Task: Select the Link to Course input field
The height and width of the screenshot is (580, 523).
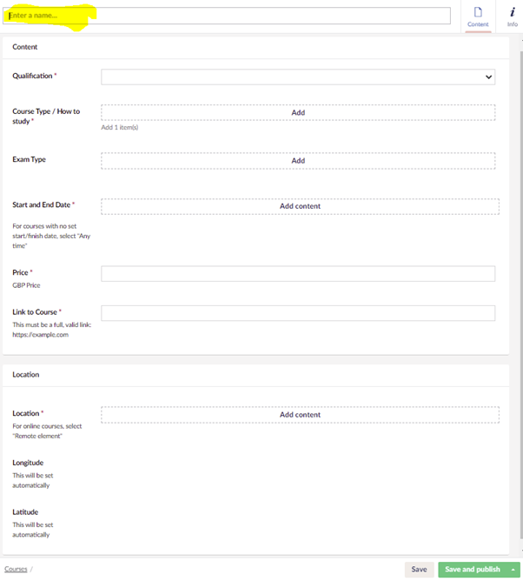Action: [x=298, y=313]
